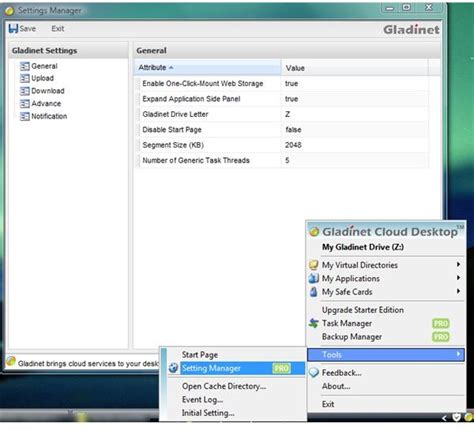Open My Gladinet Drive (Z:)
Viewport: 474px width, 431px height.
pyautogui.click(x=363, y=247)
